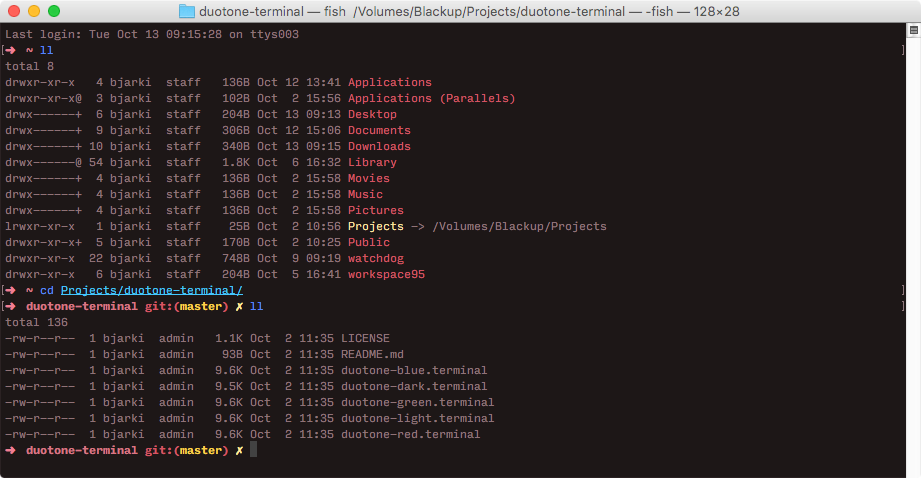Screen dimensions: 921x478
Task: Click the watchdog directory entry
Action: tap(375, 258)
